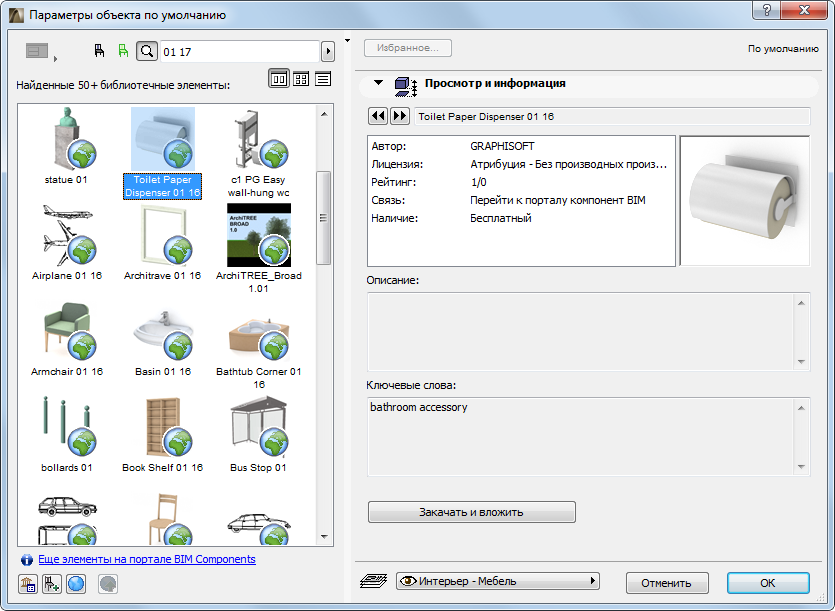Open the Интерьер - Мебель layer dropdown
Viewport: 835px width, 611px height.
(x=497, y=581)
